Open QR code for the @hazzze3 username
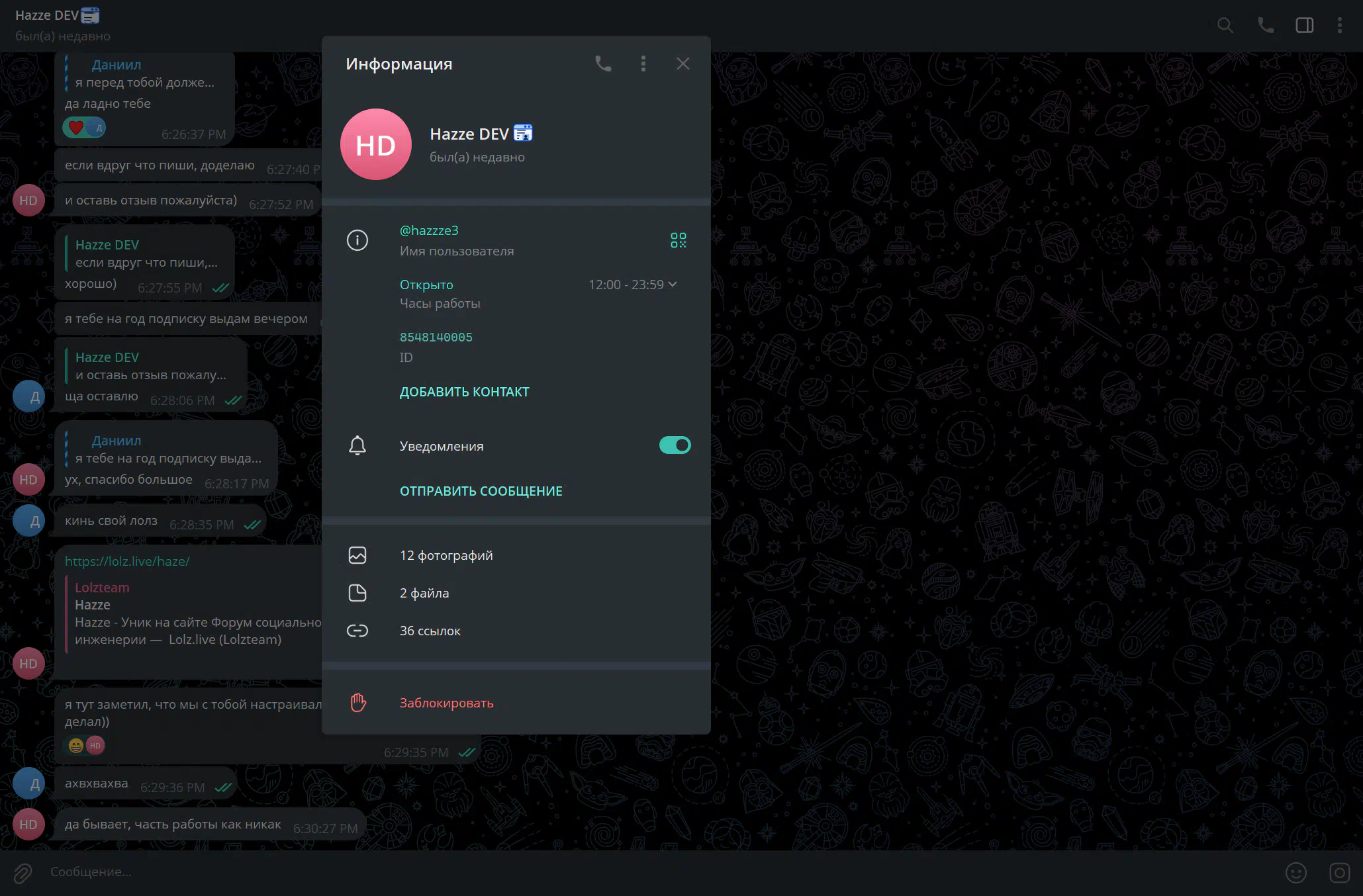 [x=678, y=240]
